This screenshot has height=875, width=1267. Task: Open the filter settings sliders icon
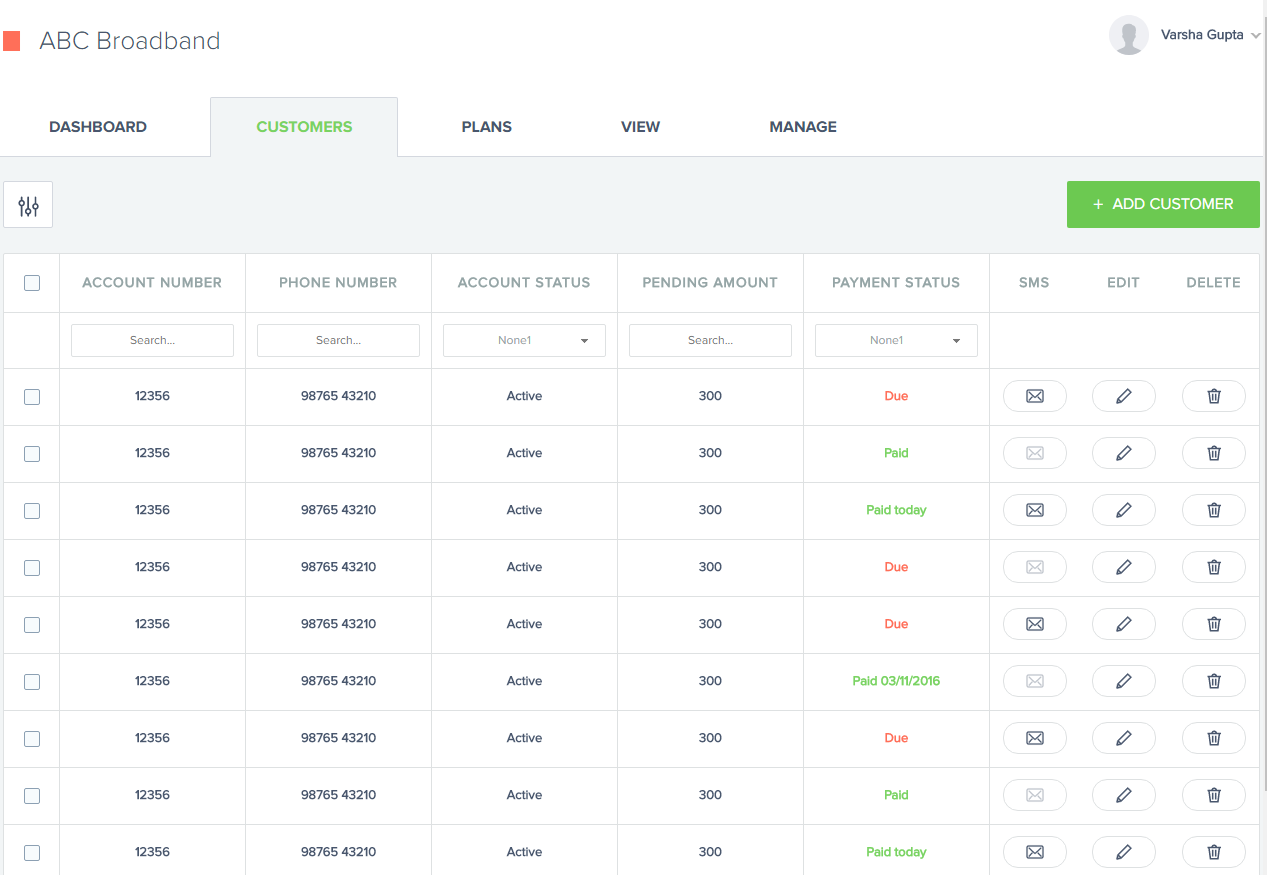tap(28, 205)
